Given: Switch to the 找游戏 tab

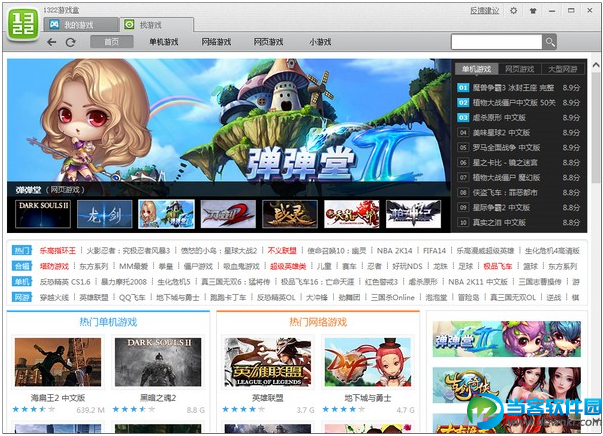Looking at the screenshot, I should 148,23.
